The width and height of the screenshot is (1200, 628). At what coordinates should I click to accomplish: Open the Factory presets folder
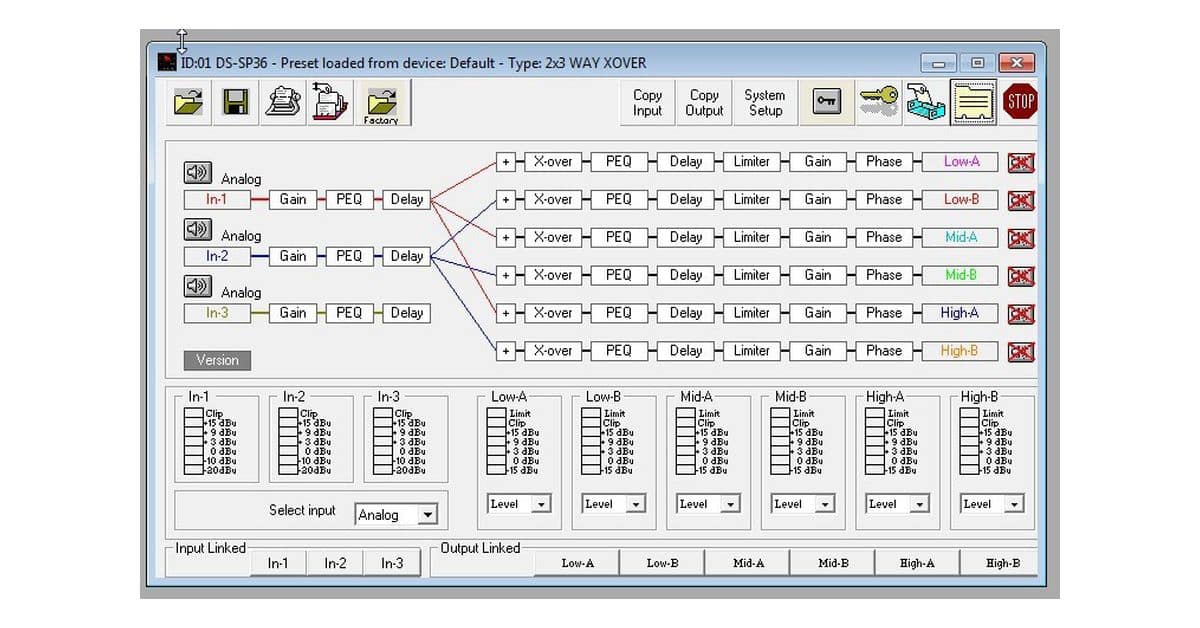click(x=381, y=103)
